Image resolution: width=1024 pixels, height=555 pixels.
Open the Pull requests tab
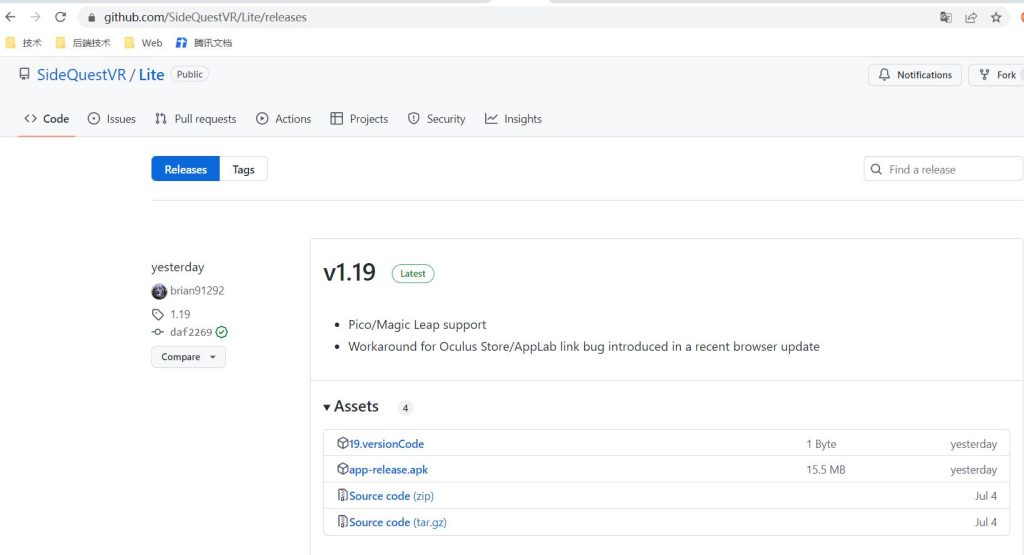click(195, 119)
